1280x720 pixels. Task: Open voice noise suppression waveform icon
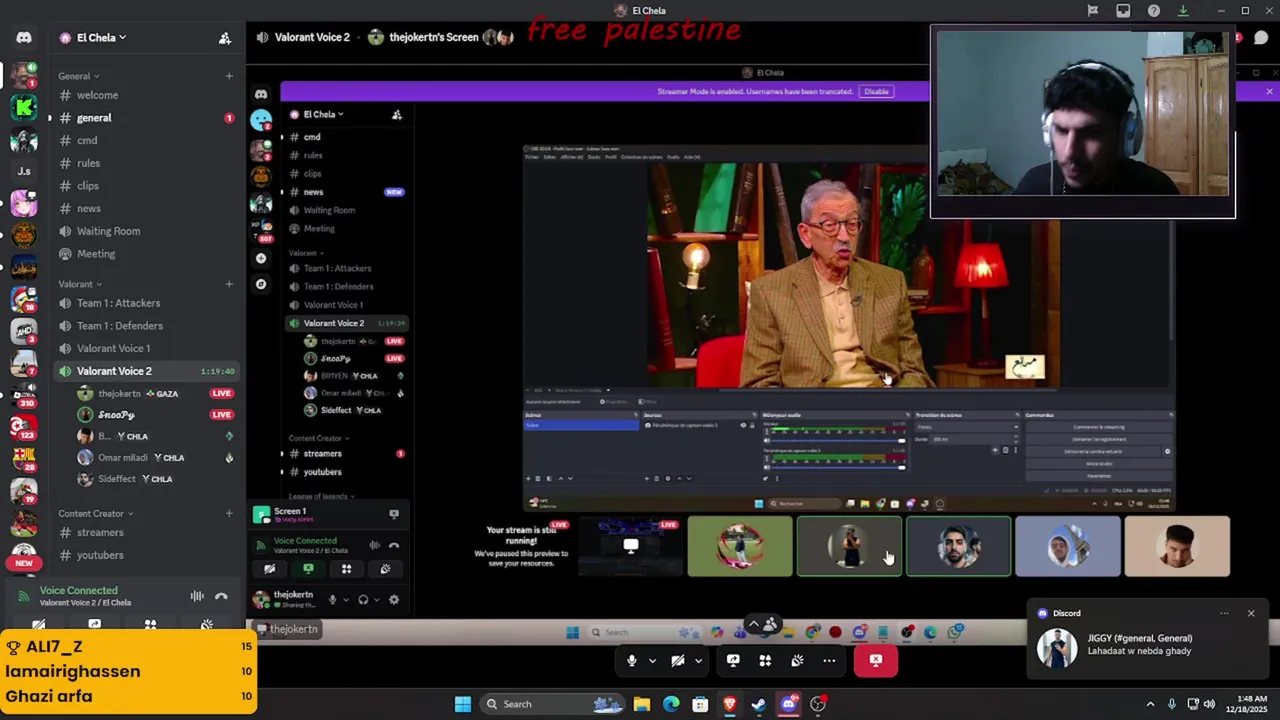197,596
